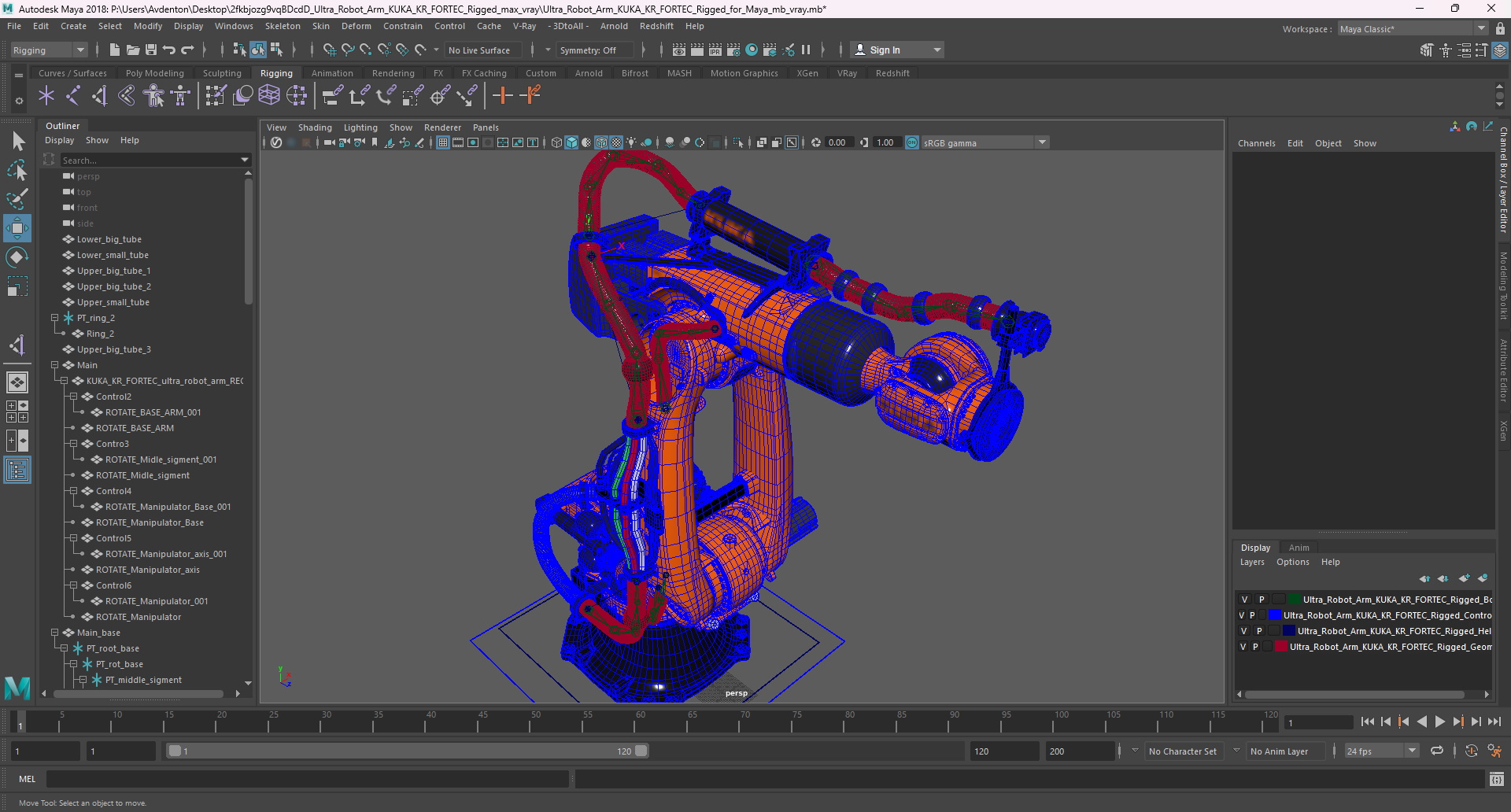The height and width of the screenshot is (812, 1511).
Task: Pick the Scale tool in the toolbox
Action: pyautogui.click(x=17, y=286)
